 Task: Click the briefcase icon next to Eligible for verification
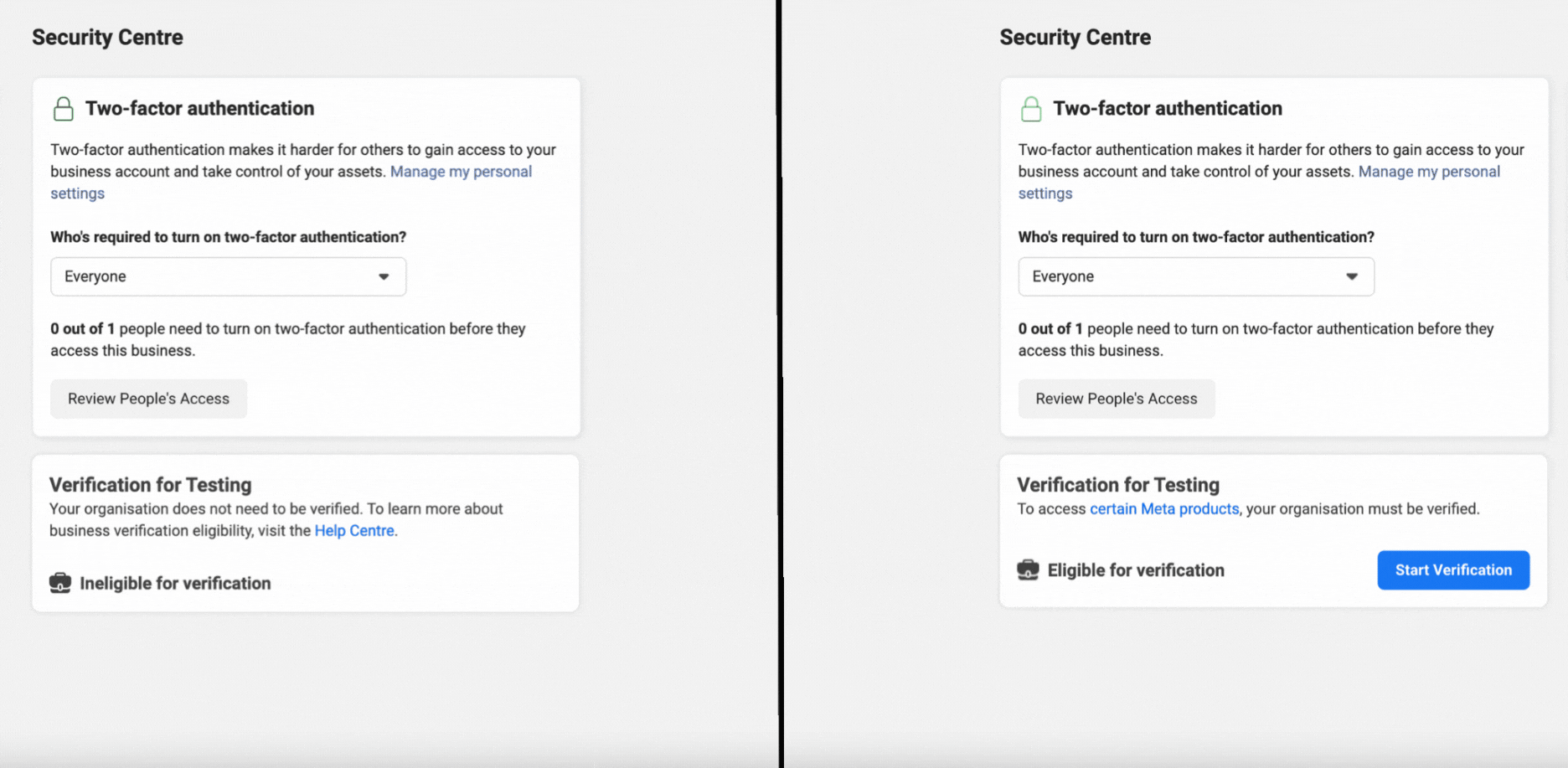click(1029, 570)
